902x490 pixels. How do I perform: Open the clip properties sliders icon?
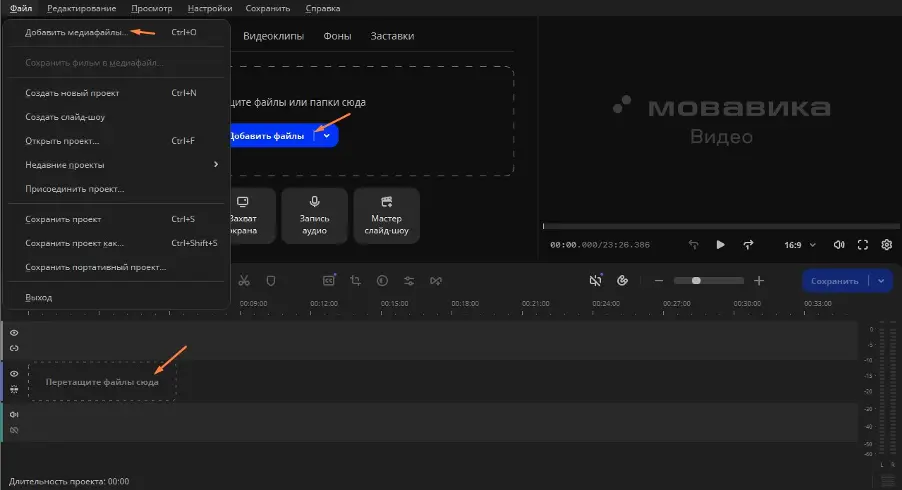click(409, 281)
